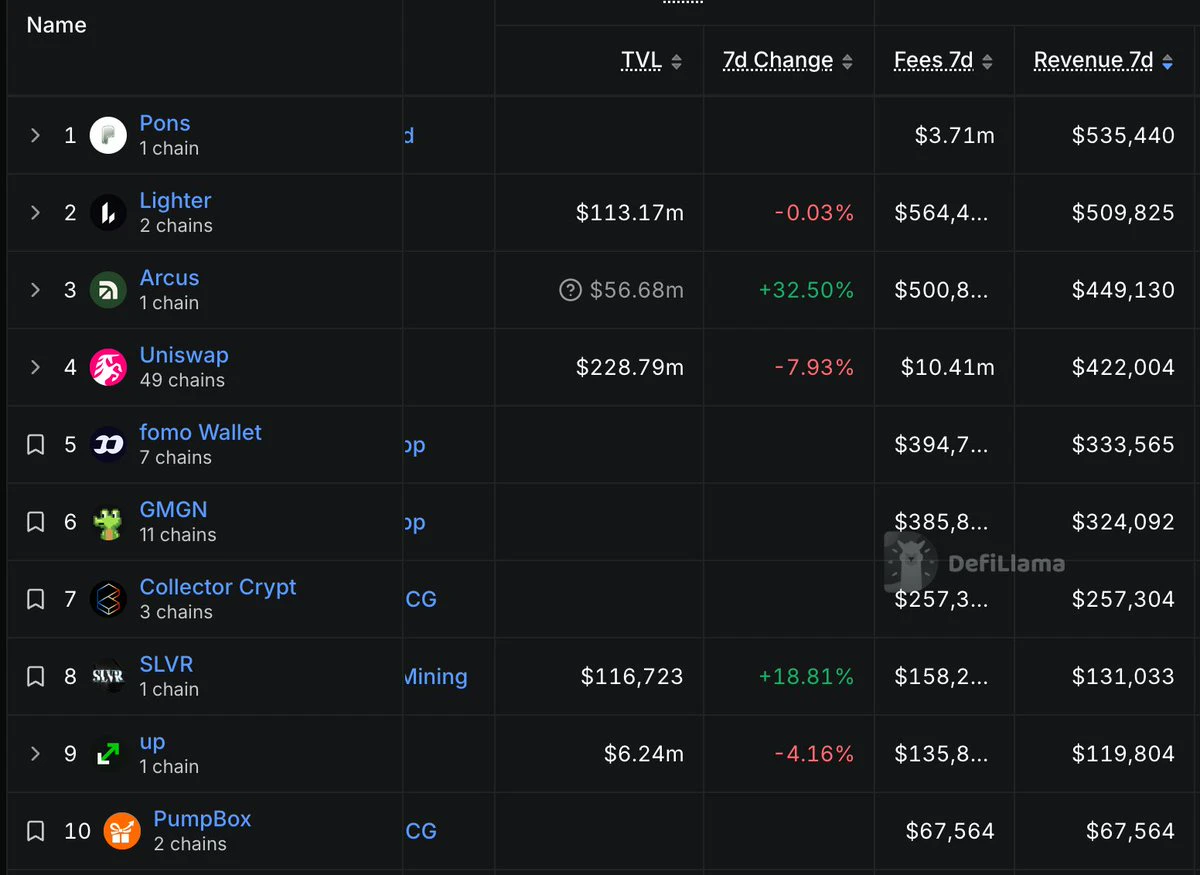The image size is (1200, 875).
Task: Click the GMGN frog logo icon
Action: (x=108, y=522)
